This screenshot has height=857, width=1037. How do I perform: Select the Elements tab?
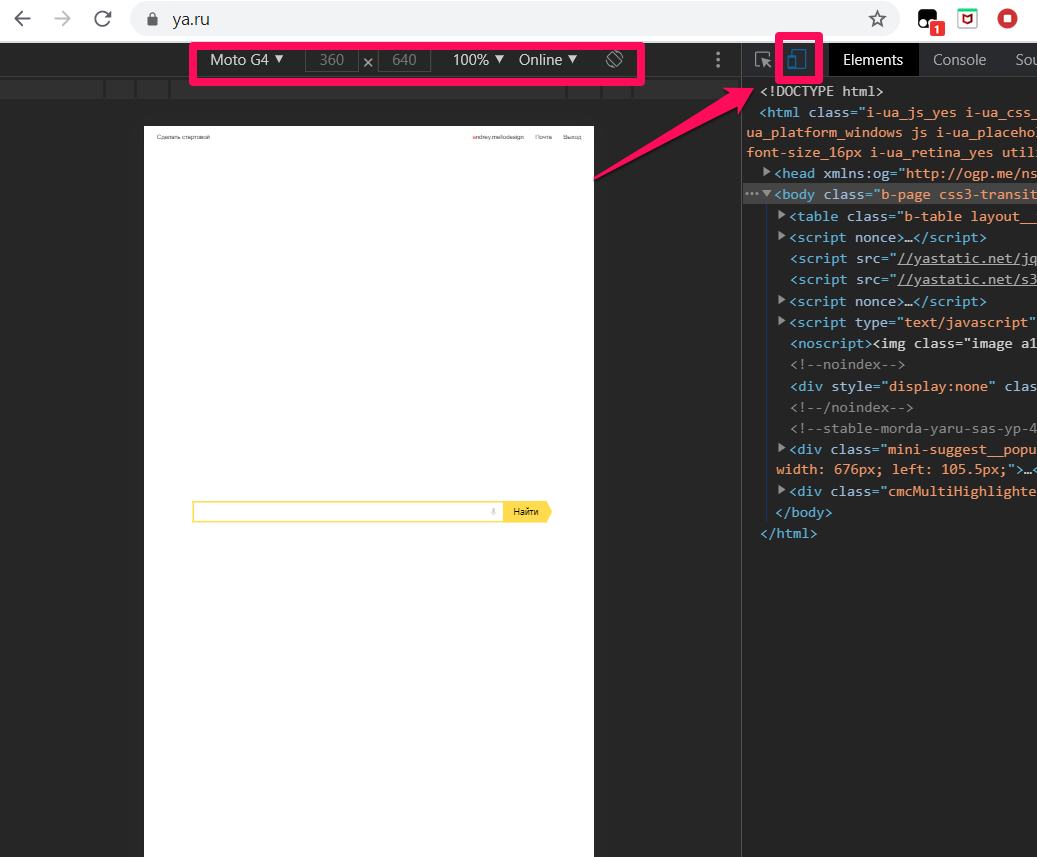point(873,60)
